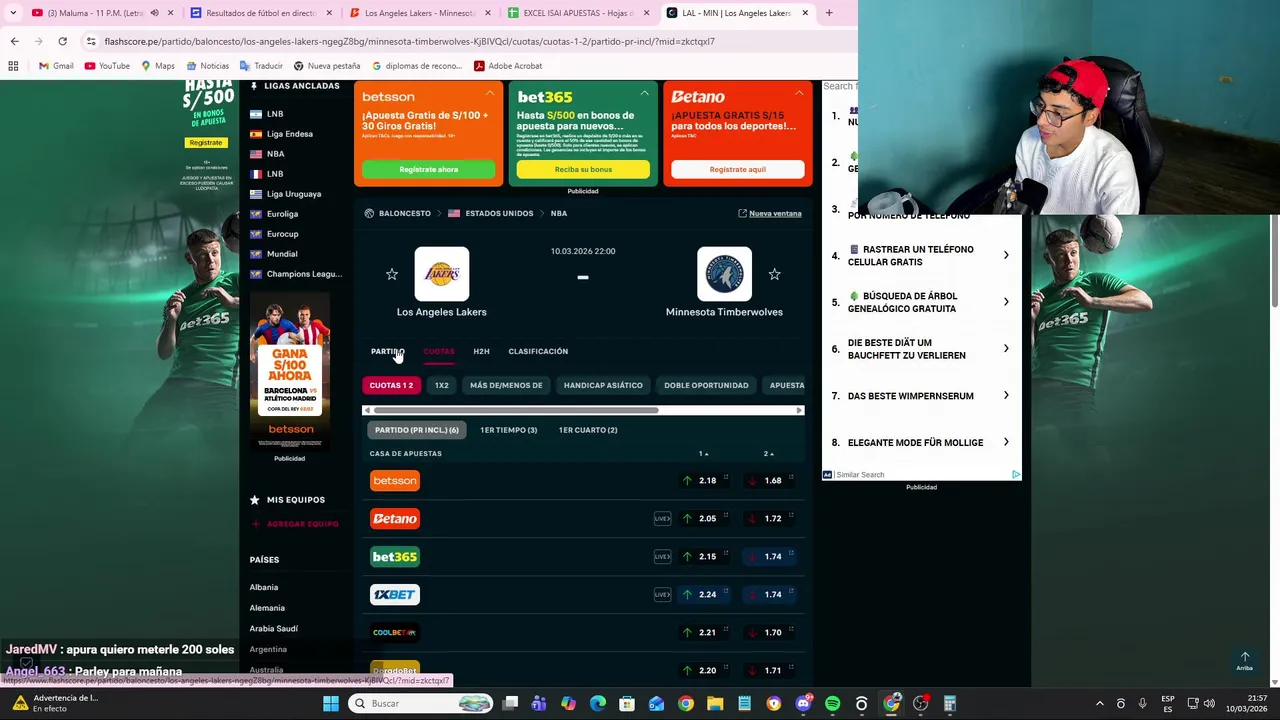
Task: Open the Coolbet bookmaker logo row
Action: pyautogui.click(x=395, y=633)
